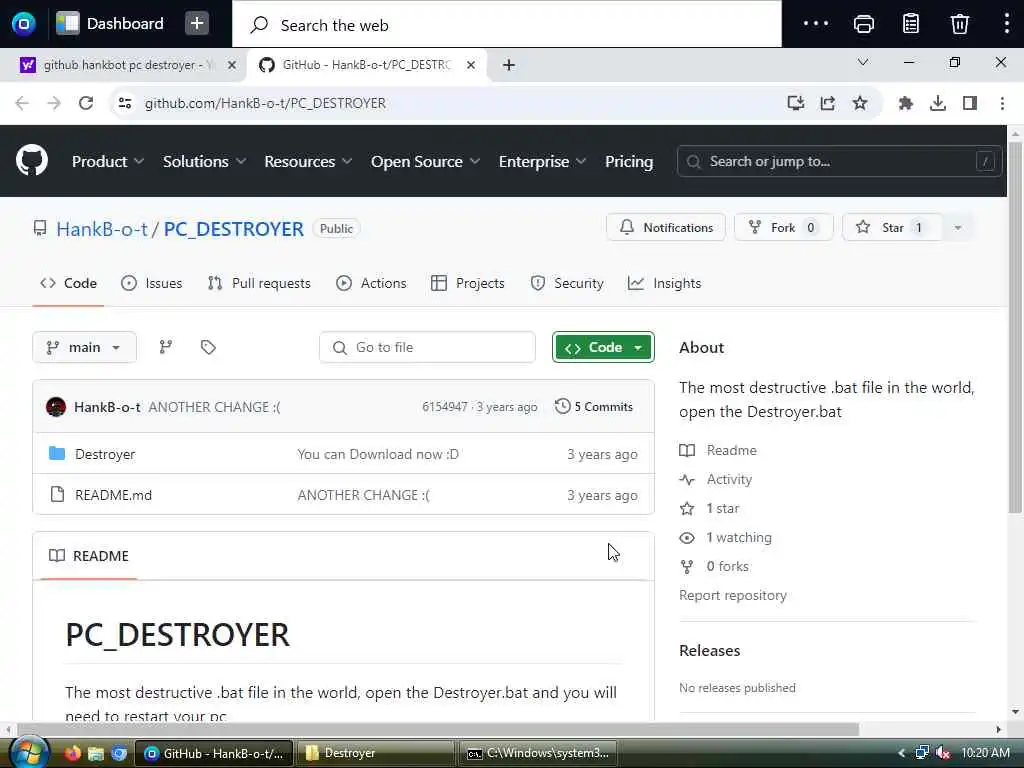1024x768 pixels.
Task: Open star lists dropdown arrow
Action: pos(958,227)
